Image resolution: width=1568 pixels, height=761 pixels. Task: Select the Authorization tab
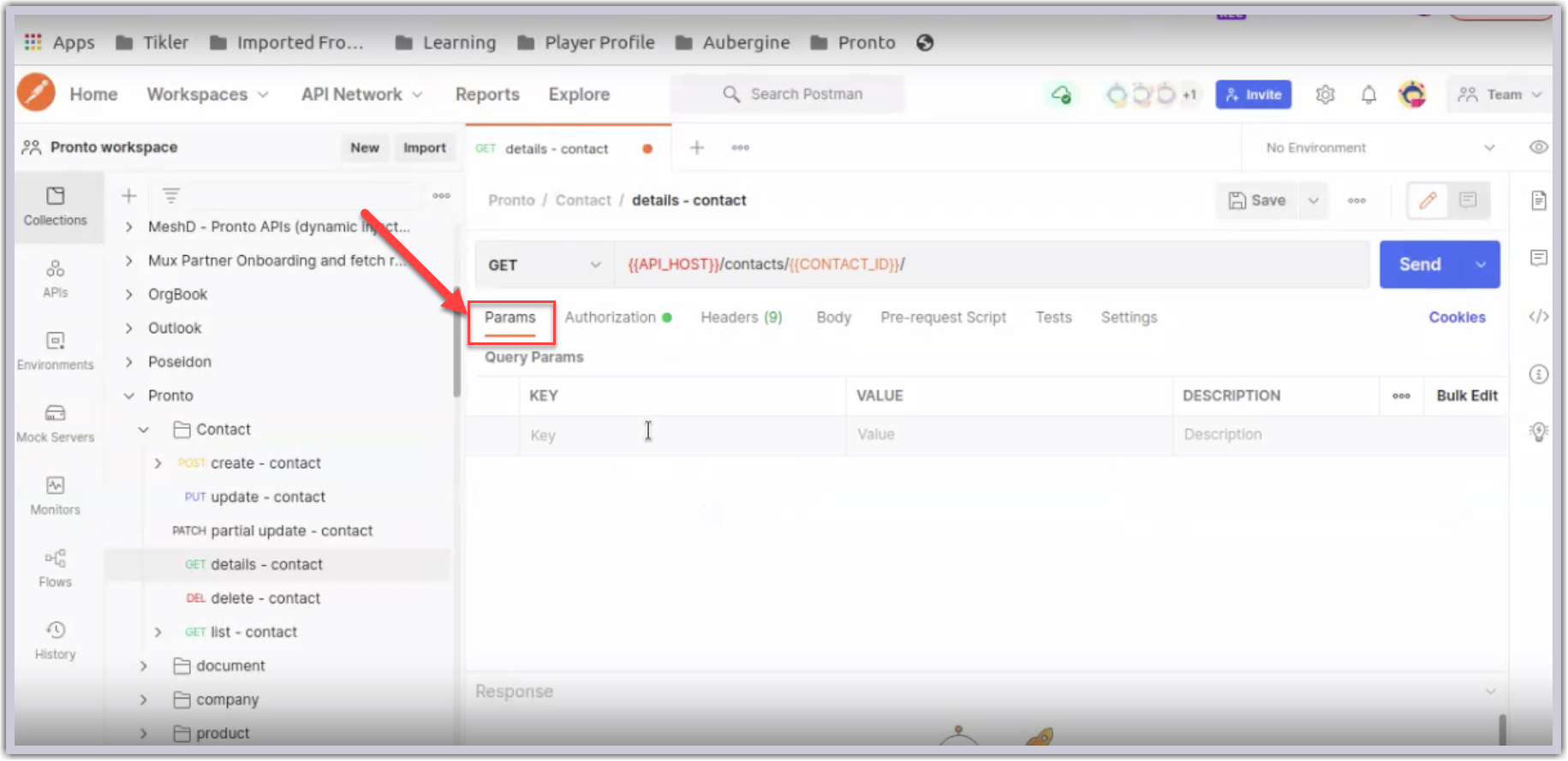coord(617,318)
